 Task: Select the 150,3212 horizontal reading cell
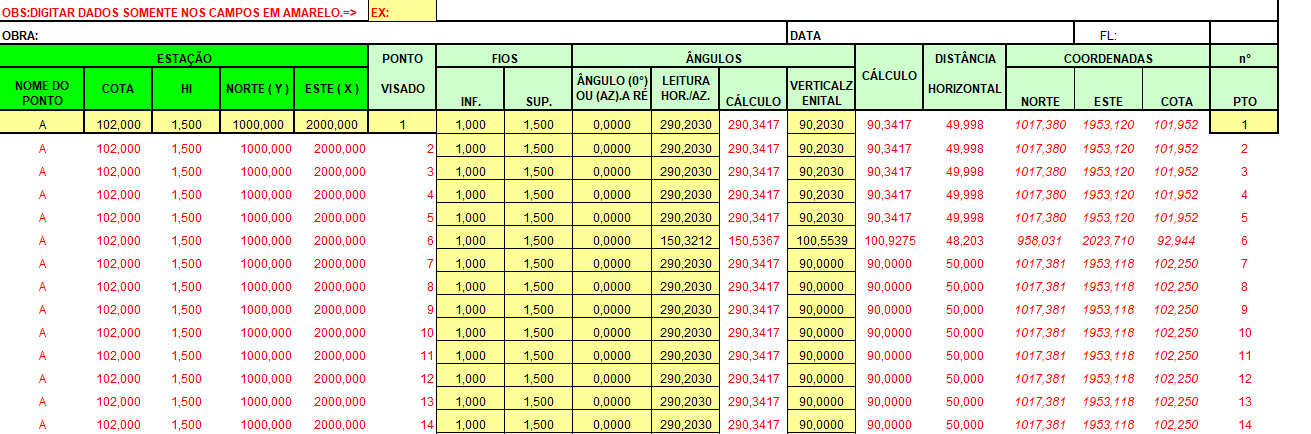pyautogui.click(x=686, y=240)
